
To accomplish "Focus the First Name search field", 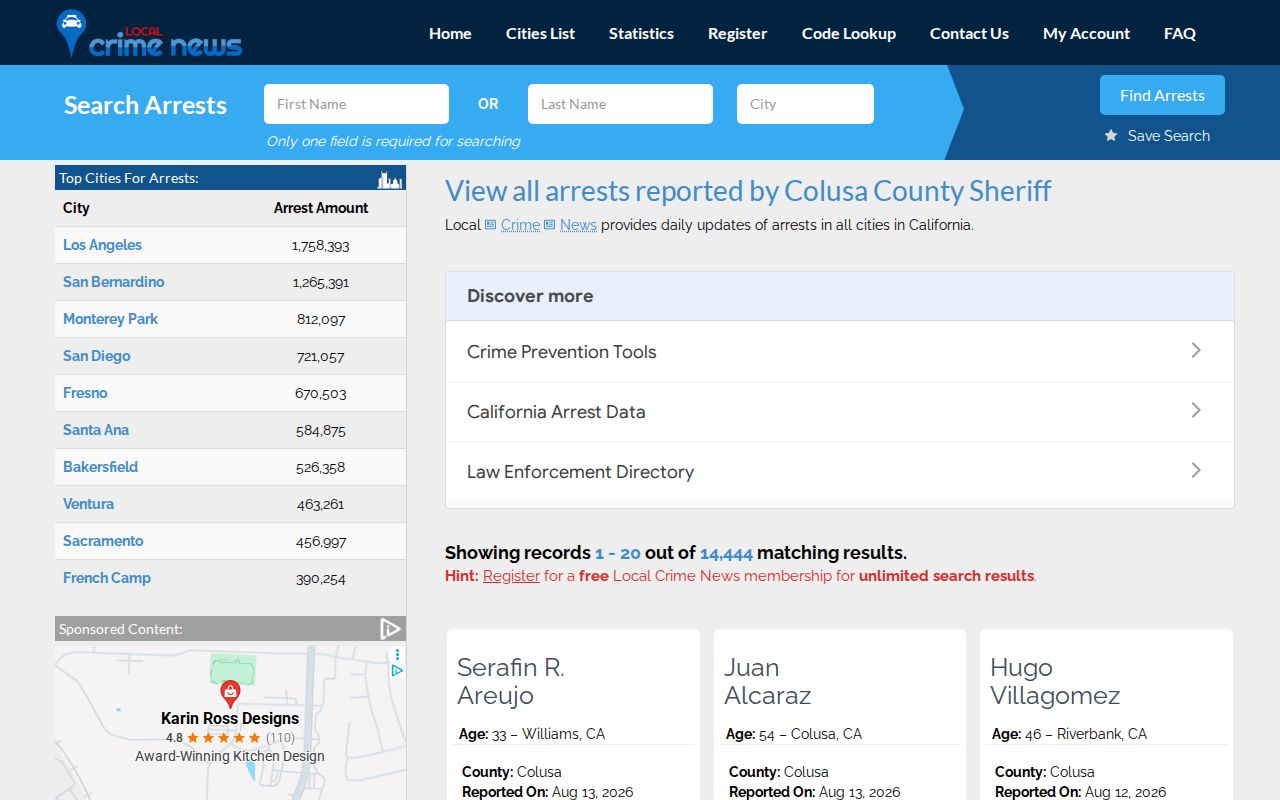I will tap(356, 104).
